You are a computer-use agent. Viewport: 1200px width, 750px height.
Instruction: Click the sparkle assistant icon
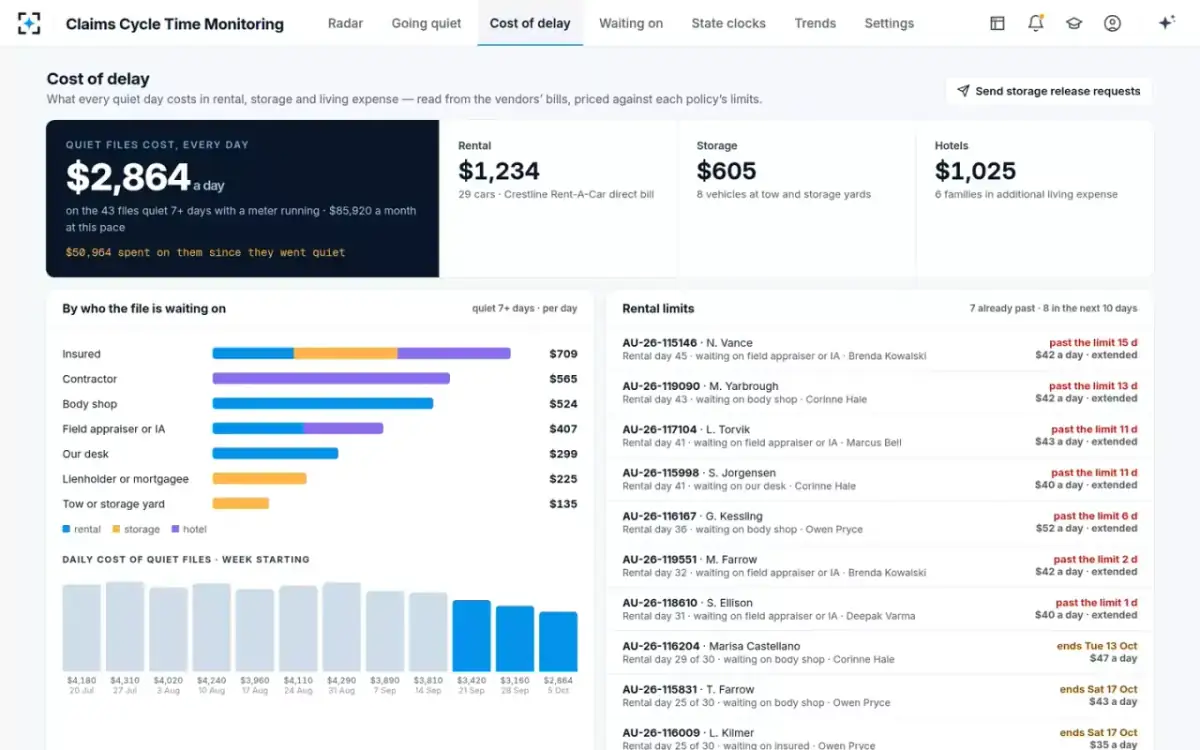tap(1166, 23)
